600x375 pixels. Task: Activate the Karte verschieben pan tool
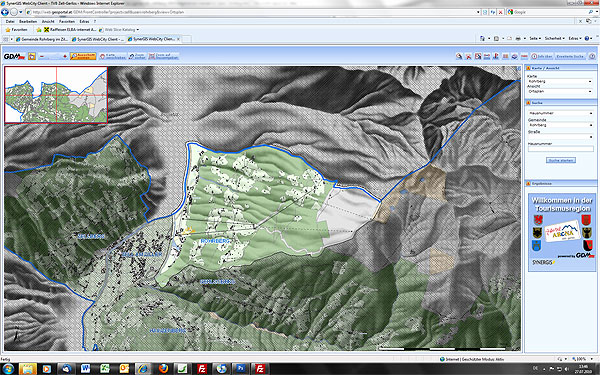pyautogui.click(x=113, y=56)
